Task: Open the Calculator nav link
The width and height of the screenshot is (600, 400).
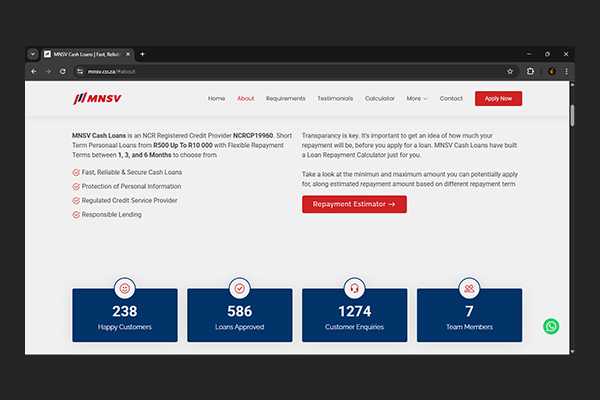Action: tap(380, 98)
